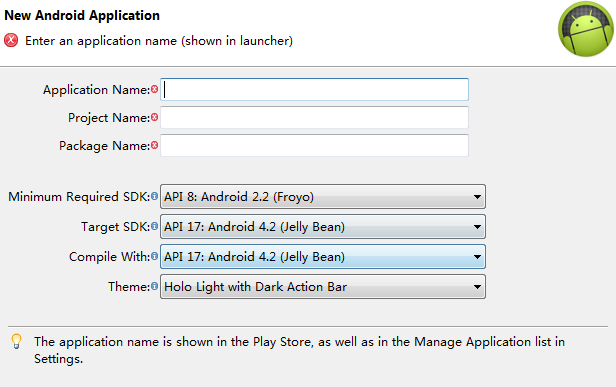The height and width of the screenshot is (387, 616).
Task: Click the 'New Android Application' title text
Action: (82, 16)
